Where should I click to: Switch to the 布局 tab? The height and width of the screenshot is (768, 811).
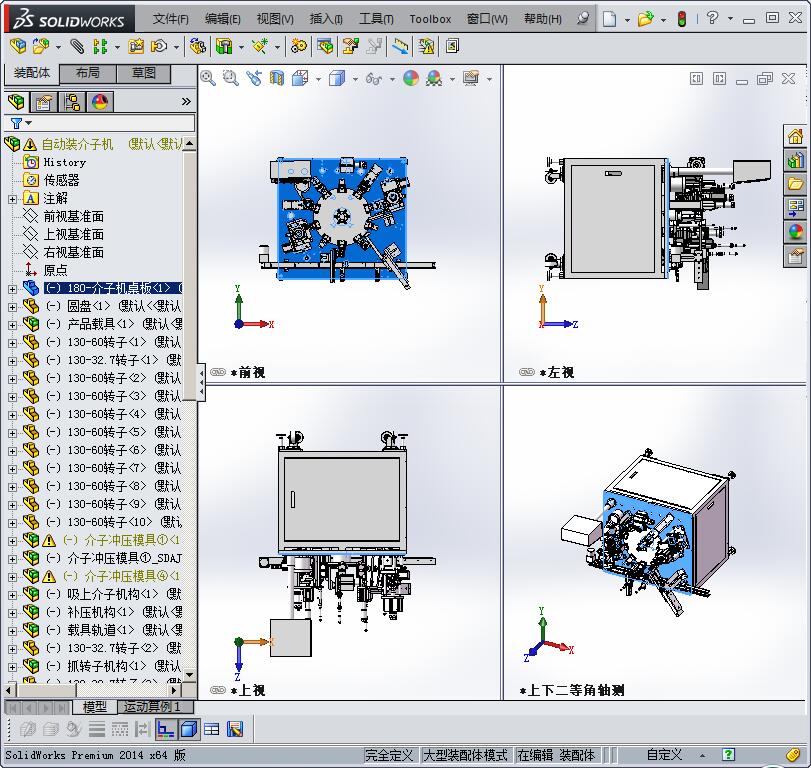point(88,73)
